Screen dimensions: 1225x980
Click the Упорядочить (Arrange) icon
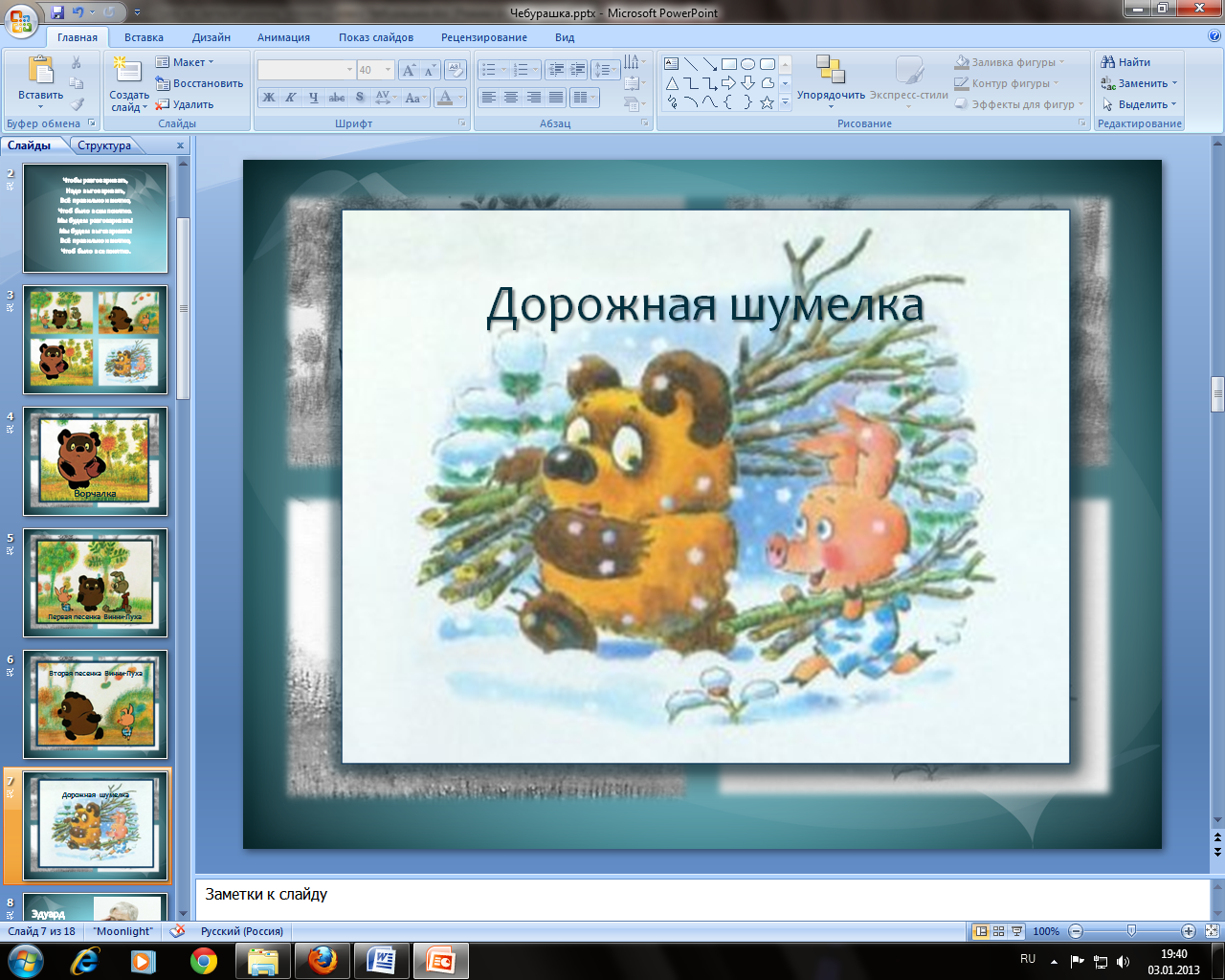pyautogui.click(x=830, y=70)
